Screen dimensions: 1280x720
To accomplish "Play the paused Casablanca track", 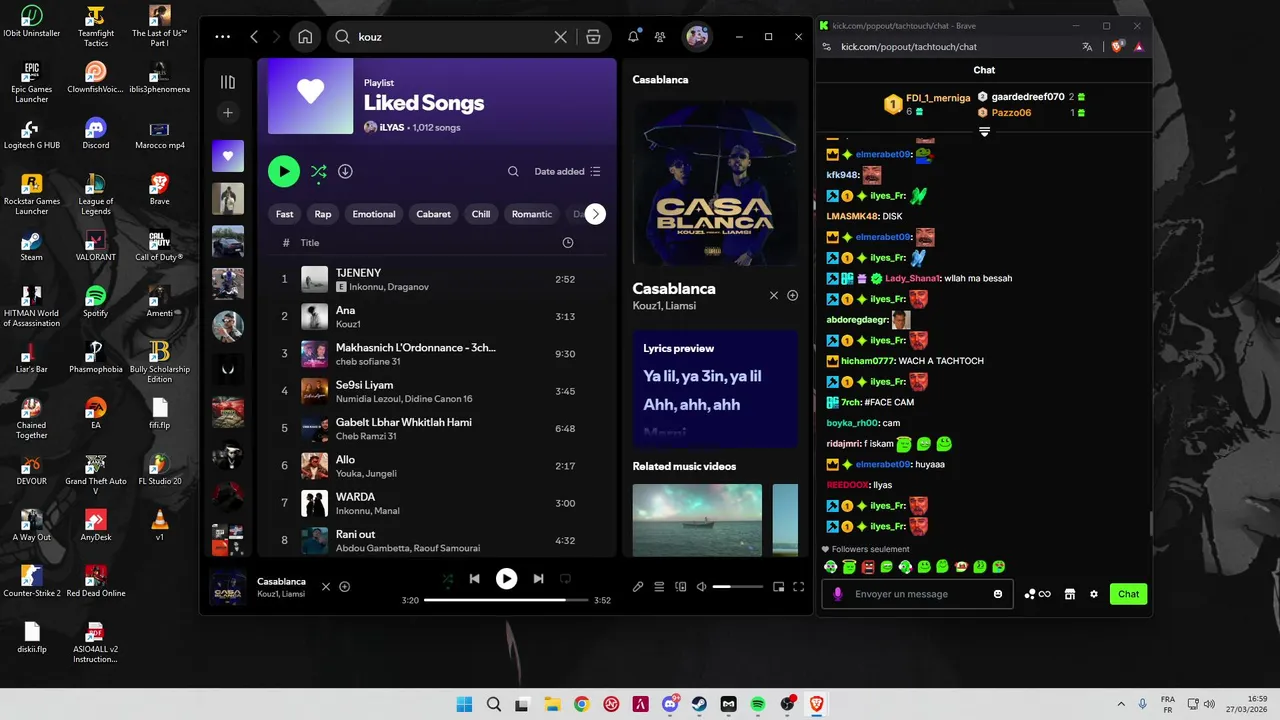I will (x=507, y=578).
